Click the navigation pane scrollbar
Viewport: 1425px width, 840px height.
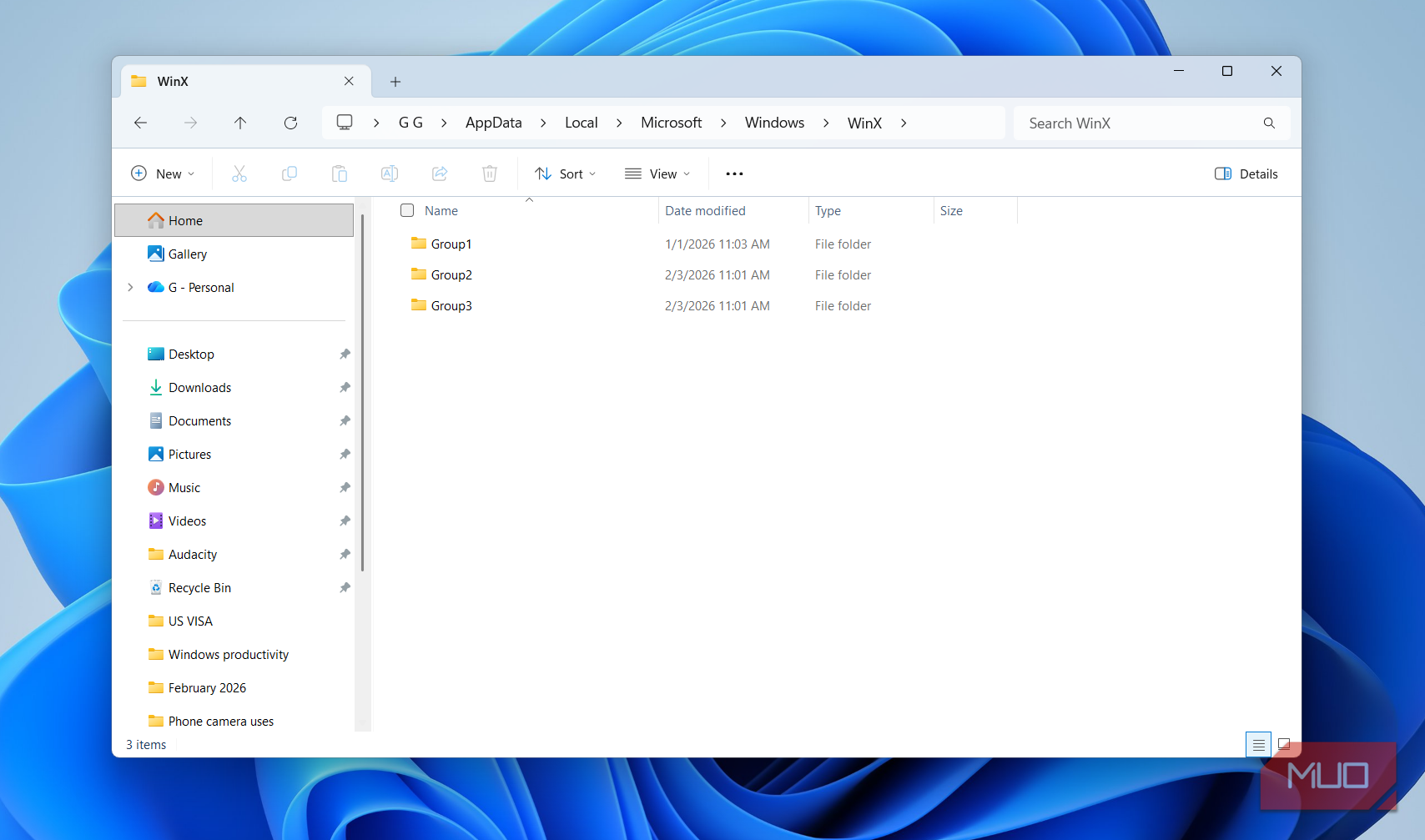[363, 392]
